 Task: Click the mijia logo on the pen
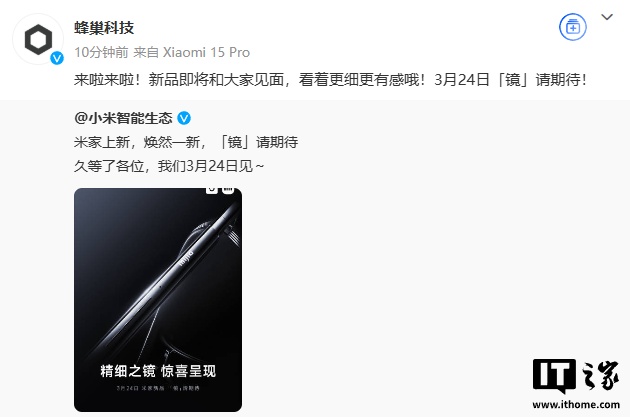[x=186, y=258]
